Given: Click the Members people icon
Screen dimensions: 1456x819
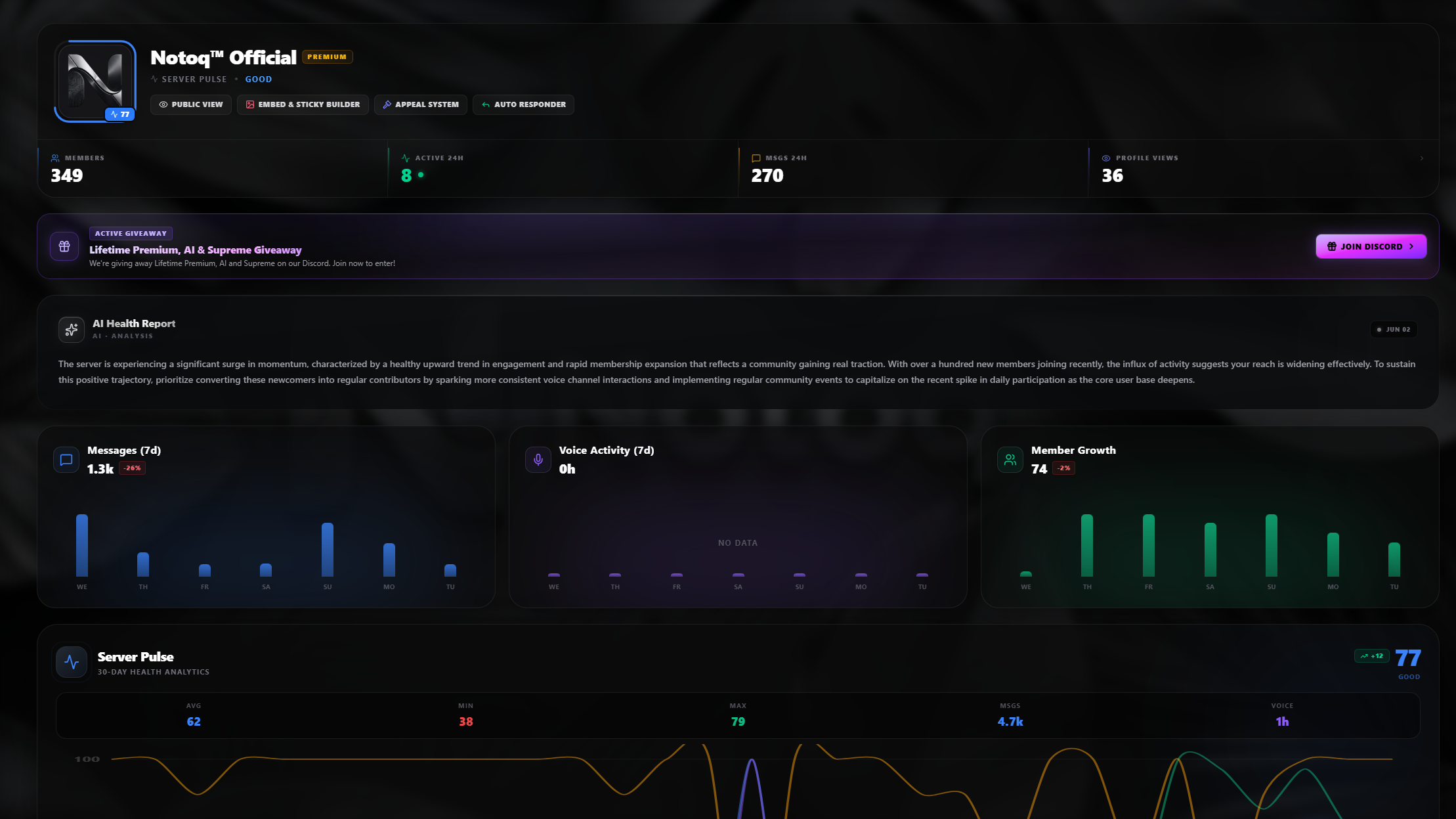Looking at the screenshot, I should click(x=55, y=158).
